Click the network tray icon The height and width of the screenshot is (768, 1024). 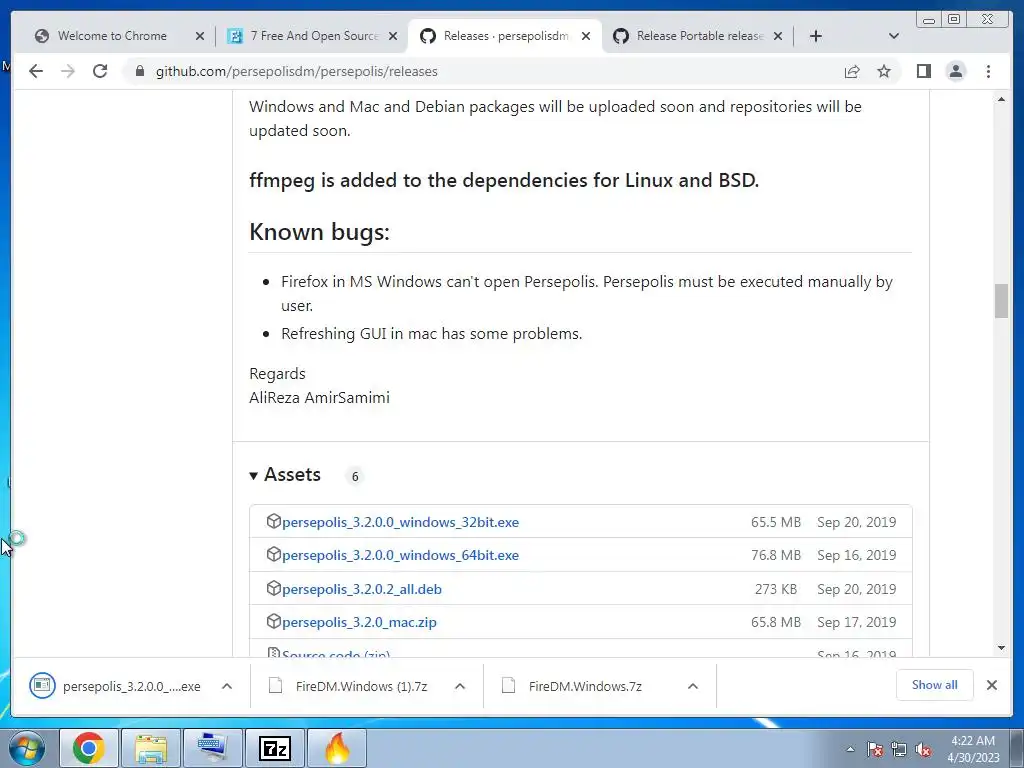click(x=899, y=749)
